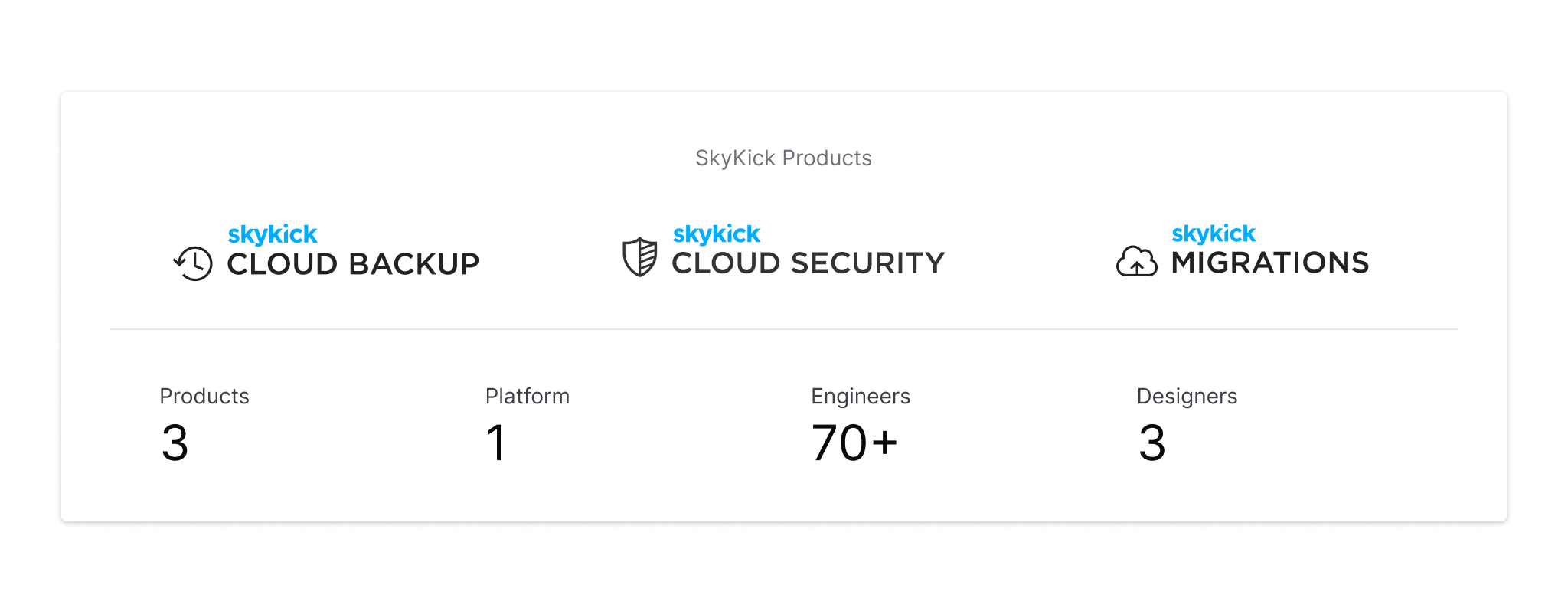Click the 70+ value under Engineers
Screen dimensions: 1568x614
[x=854, y=443]
